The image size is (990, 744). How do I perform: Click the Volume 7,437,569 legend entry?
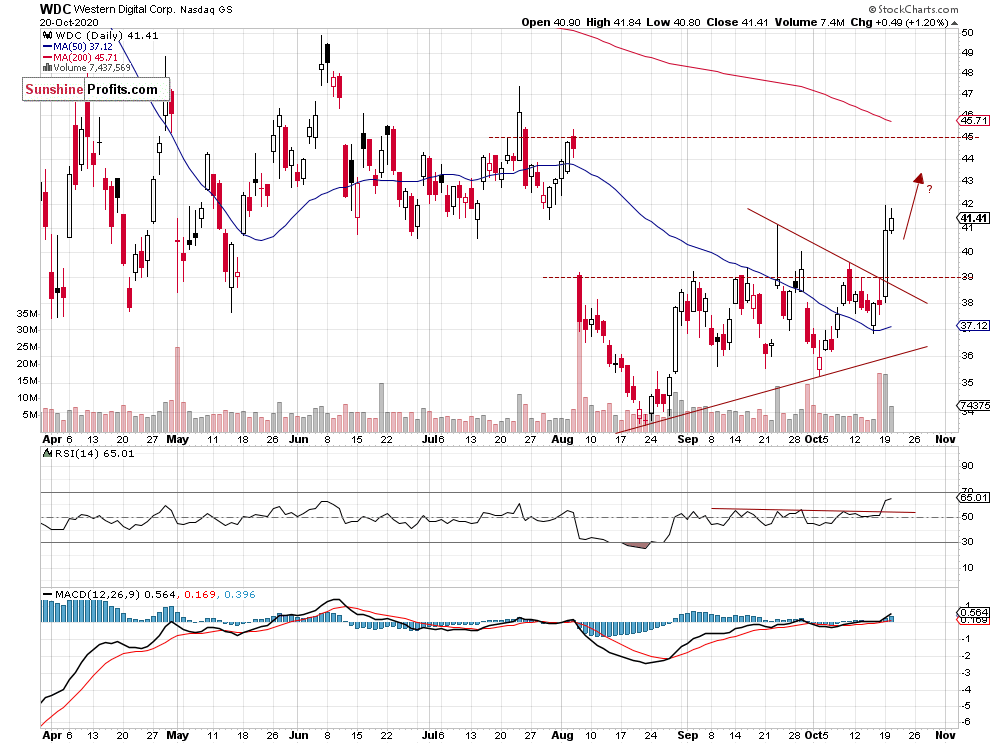[x=92, y=68]
